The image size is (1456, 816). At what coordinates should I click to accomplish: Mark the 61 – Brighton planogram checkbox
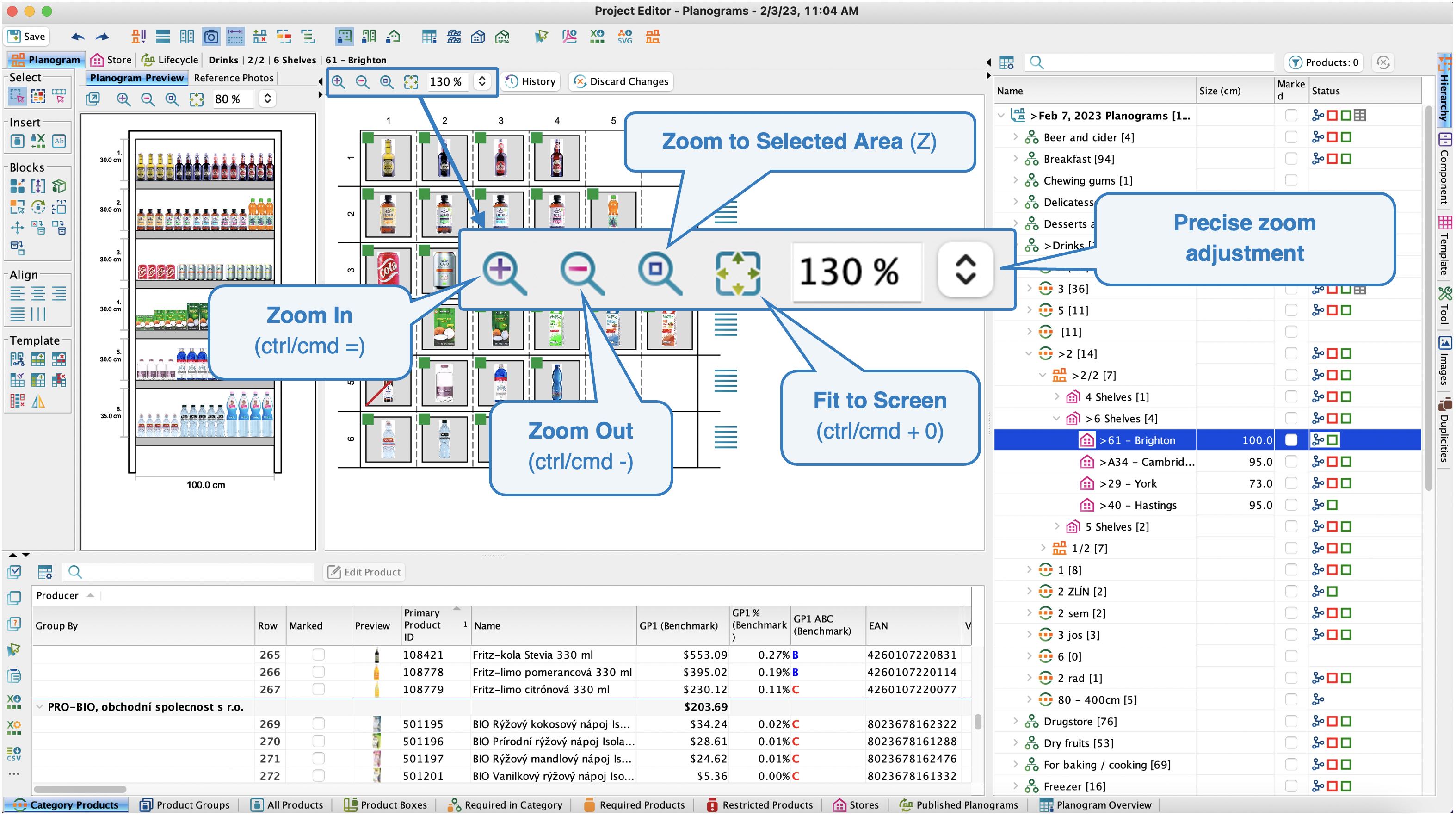point(1291,440)
